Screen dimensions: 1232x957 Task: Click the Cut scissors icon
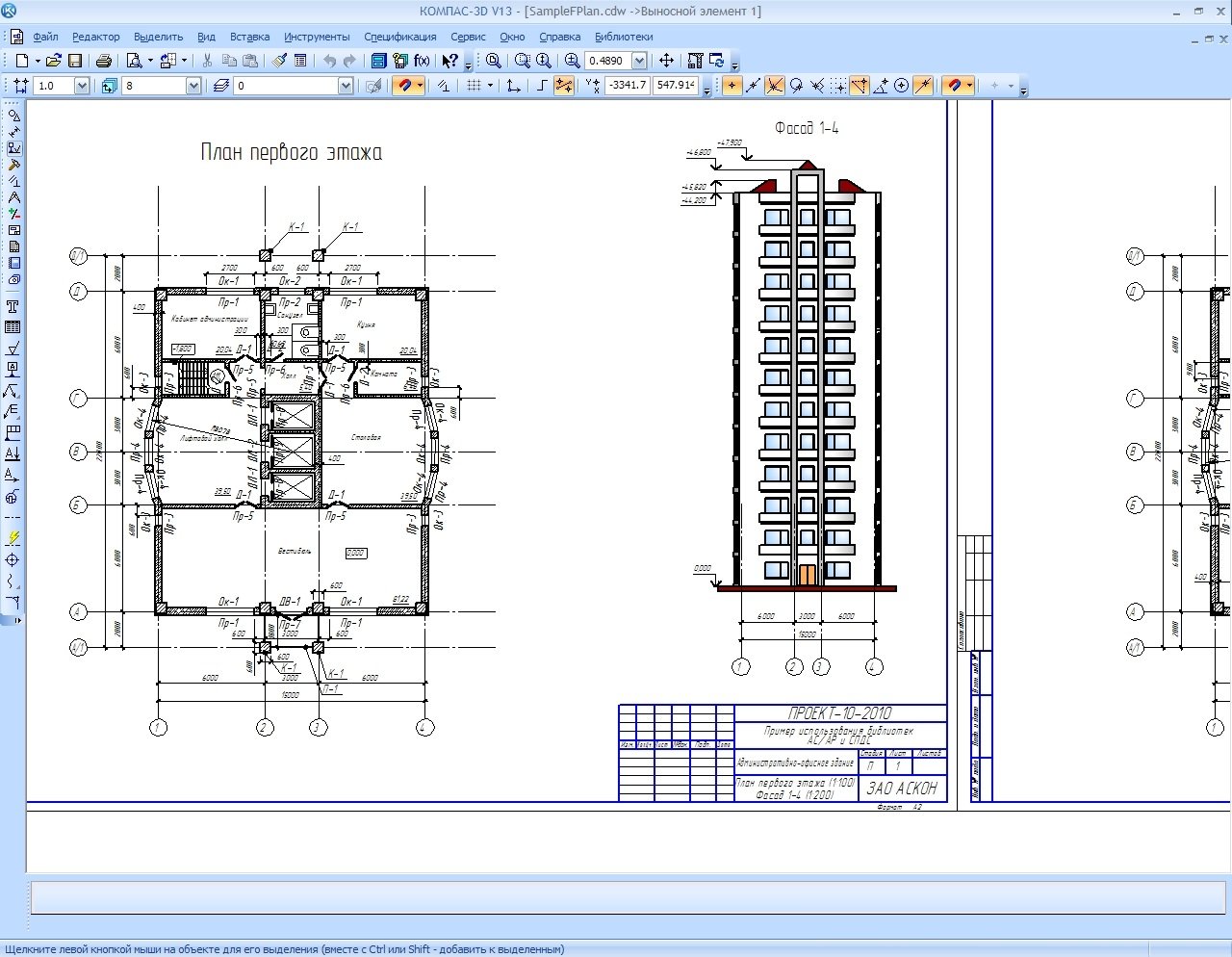(x=206, y=61)
